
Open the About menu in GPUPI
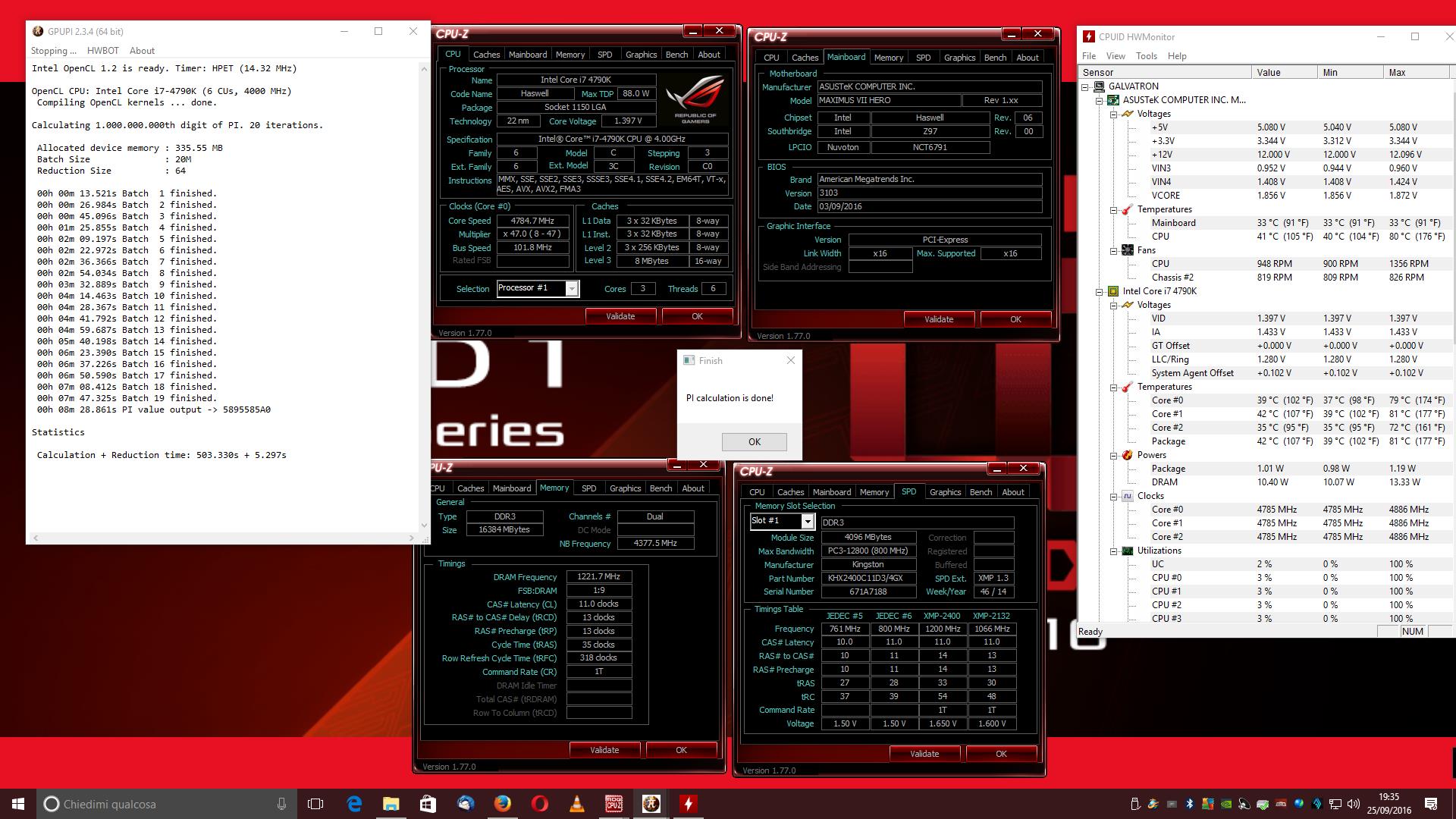(142, 51)
